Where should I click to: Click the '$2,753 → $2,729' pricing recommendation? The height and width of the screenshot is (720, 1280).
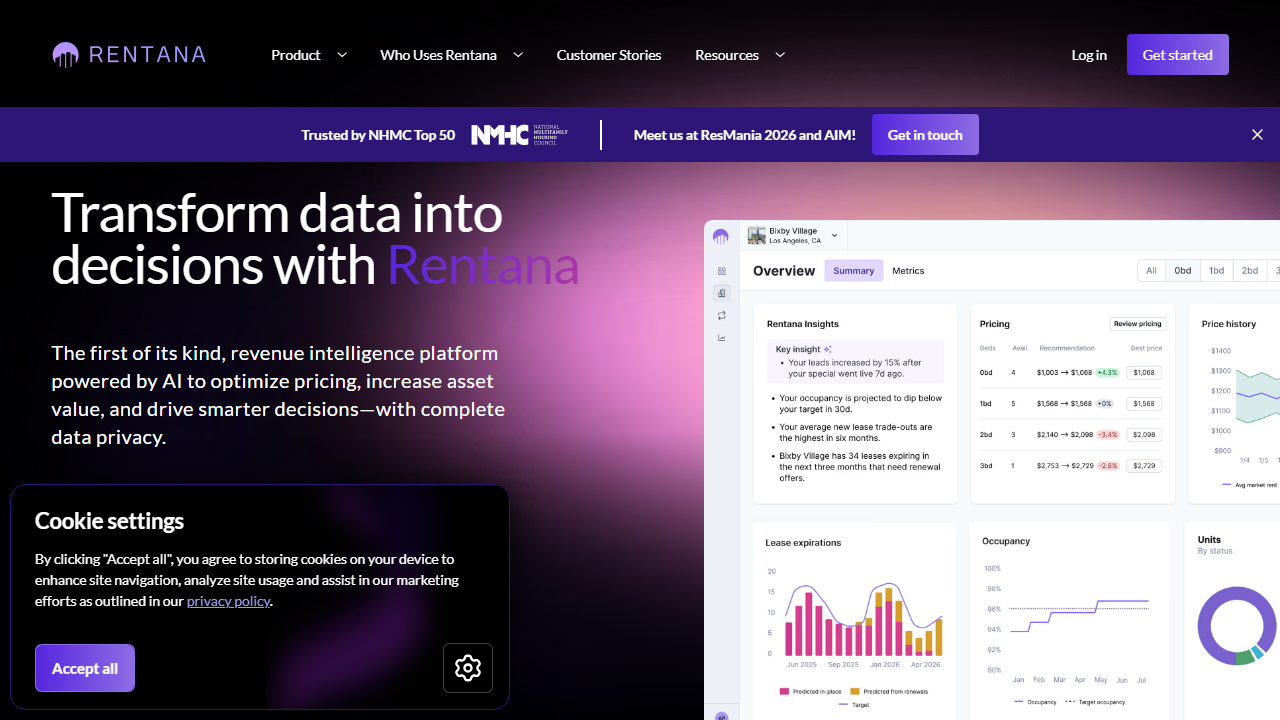click(1064, 466)
